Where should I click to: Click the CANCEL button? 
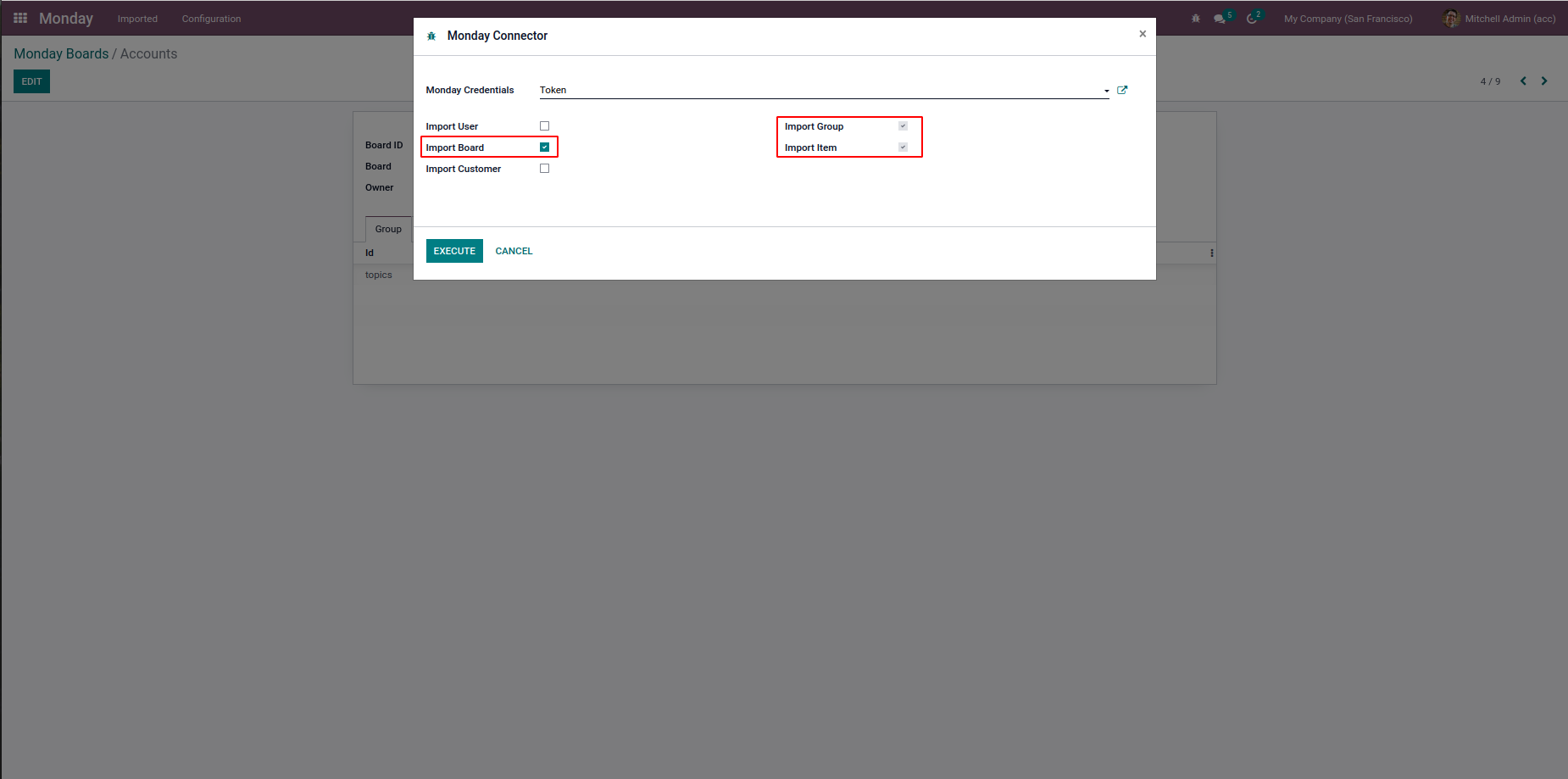point(514,251)
